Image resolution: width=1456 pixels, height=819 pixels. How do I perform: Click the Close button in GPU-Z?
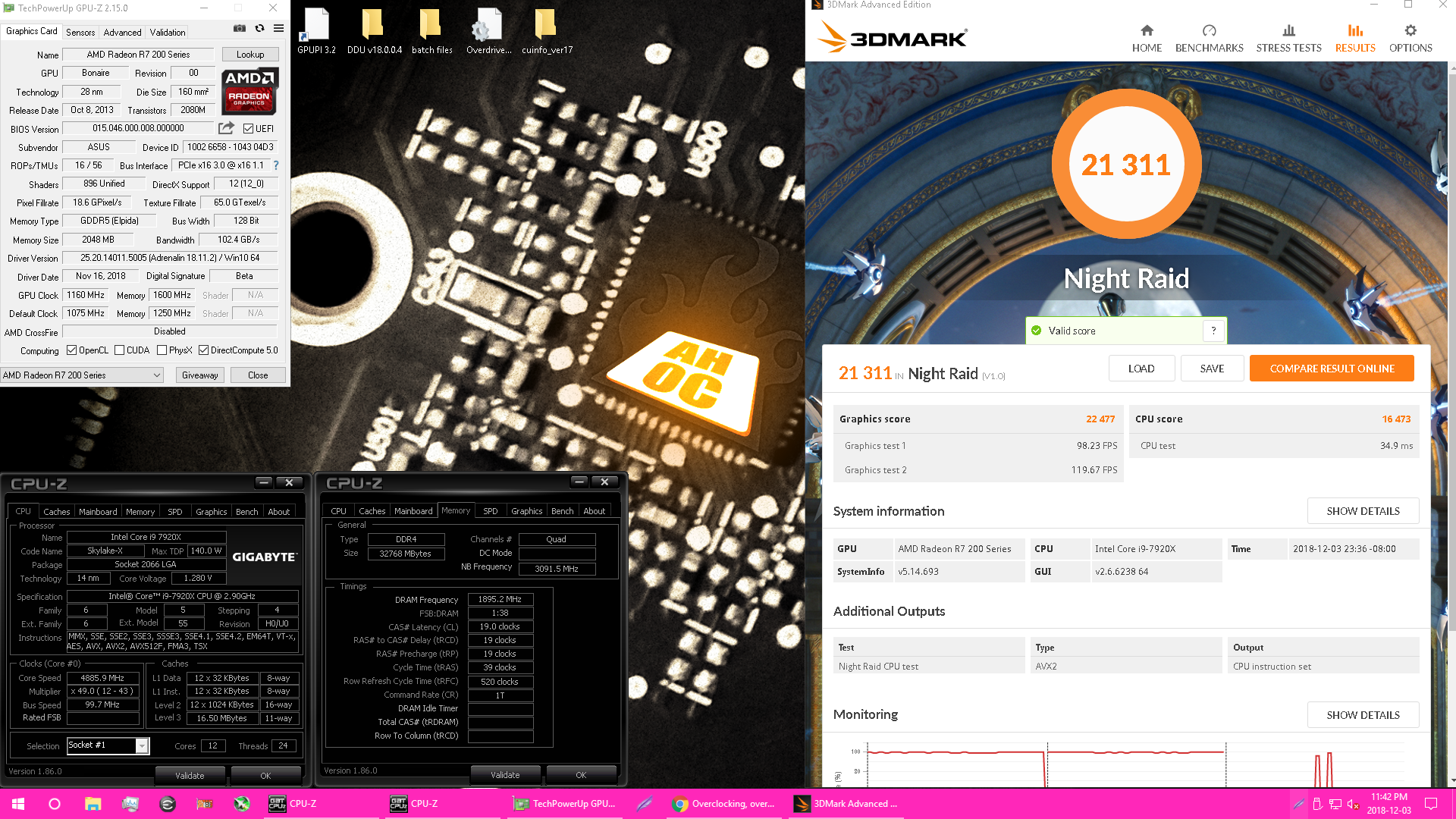click(x=258, y=375)
